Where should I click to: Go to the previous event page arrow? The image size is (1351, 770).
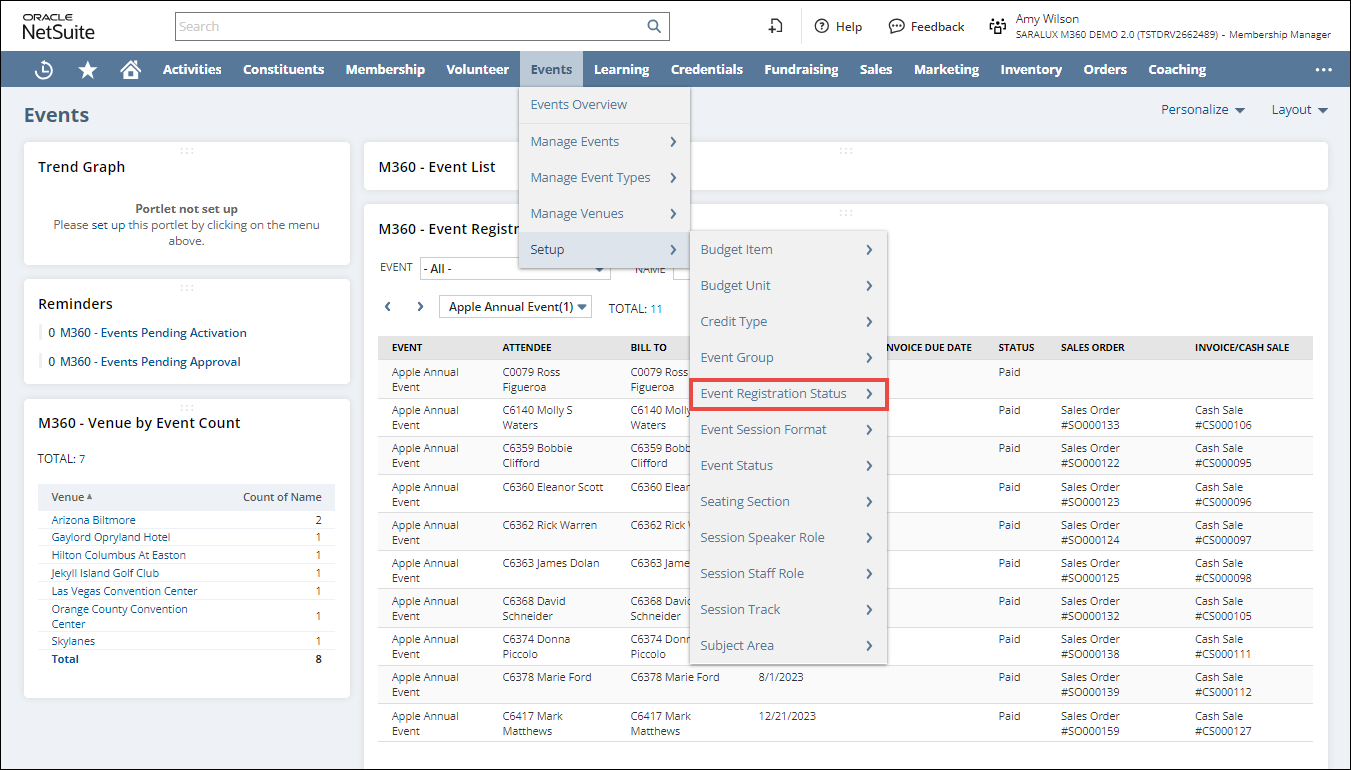tap(388, 307)
